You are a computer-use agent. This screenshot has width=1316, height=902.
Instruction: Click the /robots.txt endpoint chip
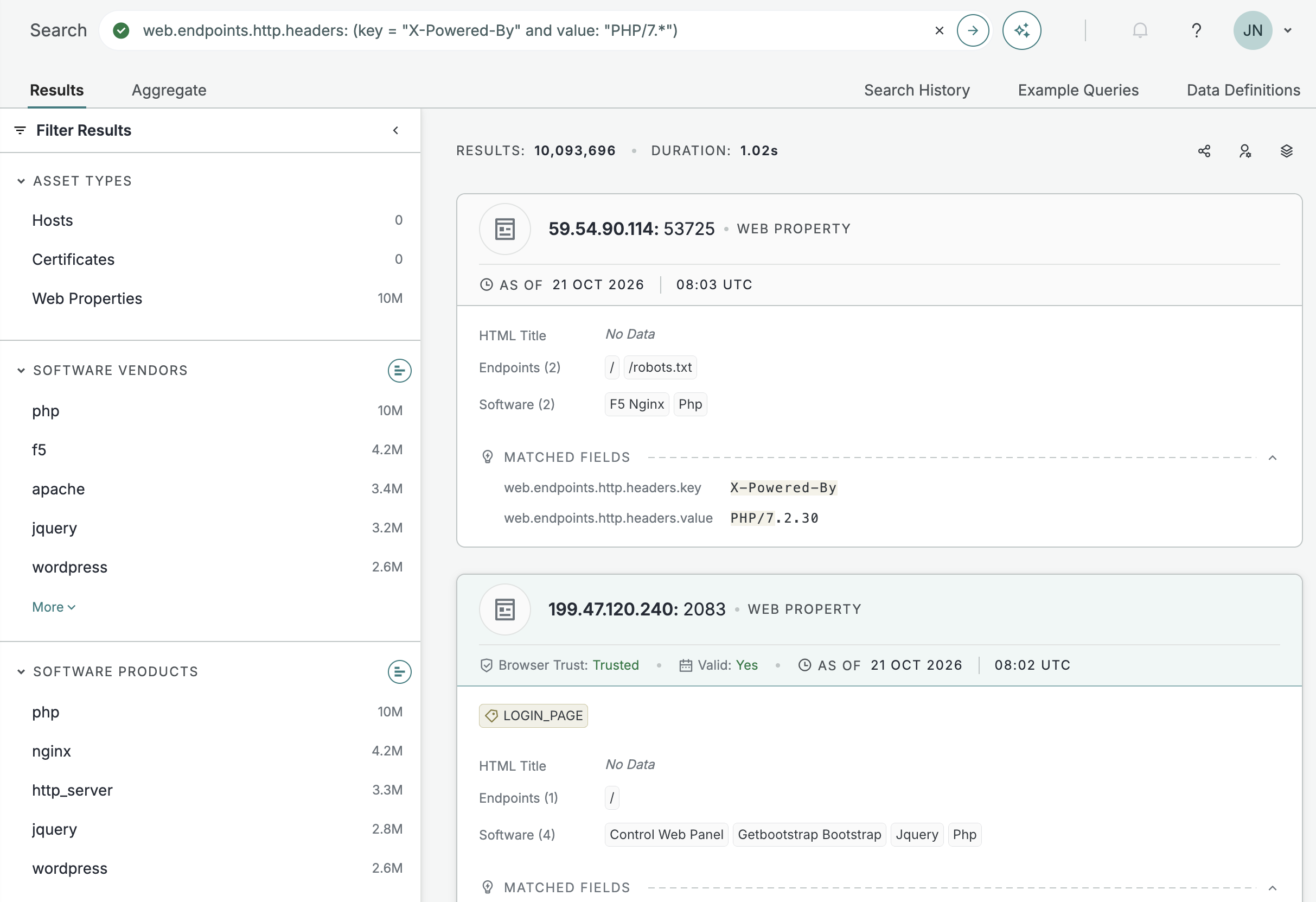[x=660, y=368]
